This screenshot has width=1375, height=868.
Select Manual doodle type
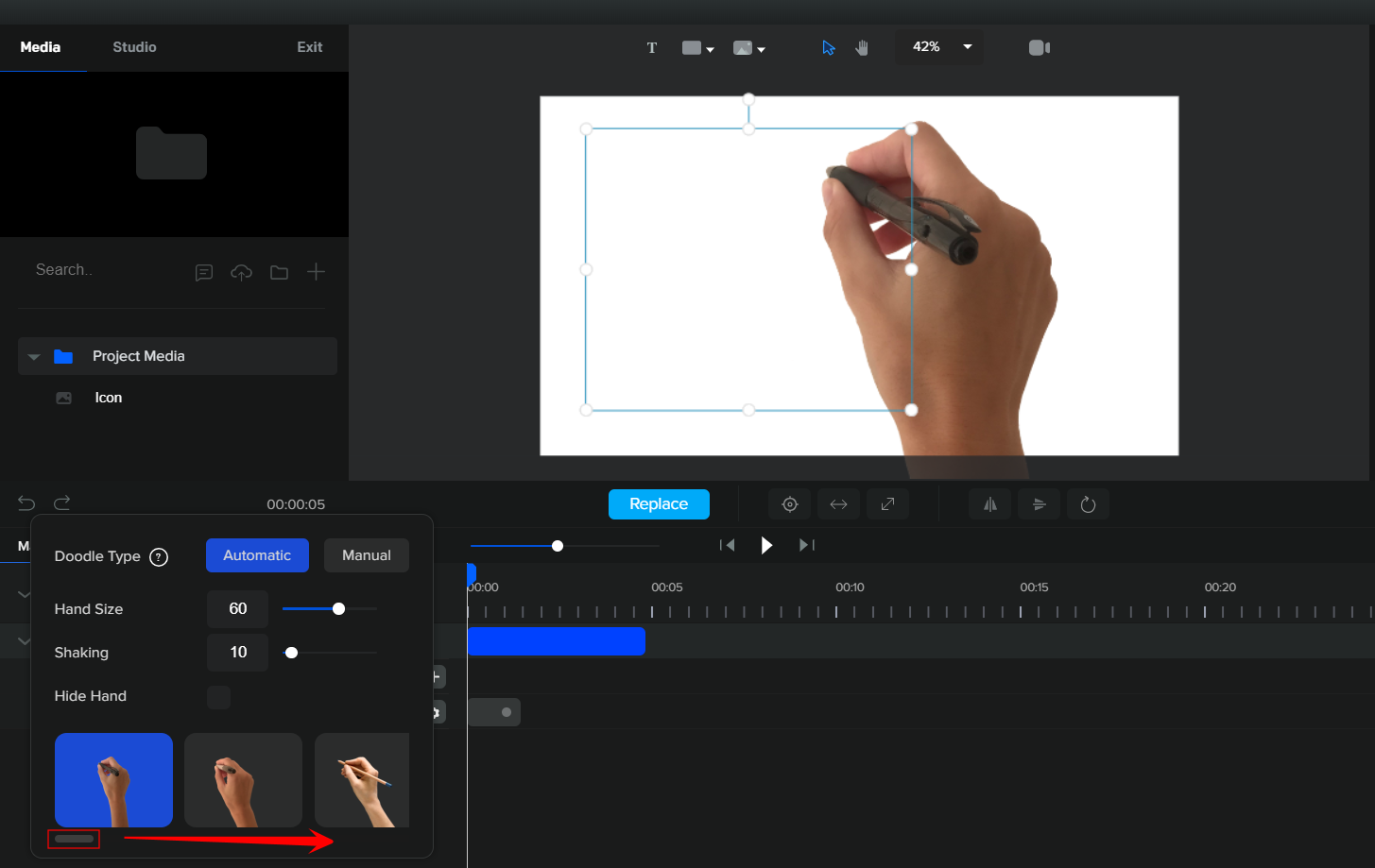[367, 555]
